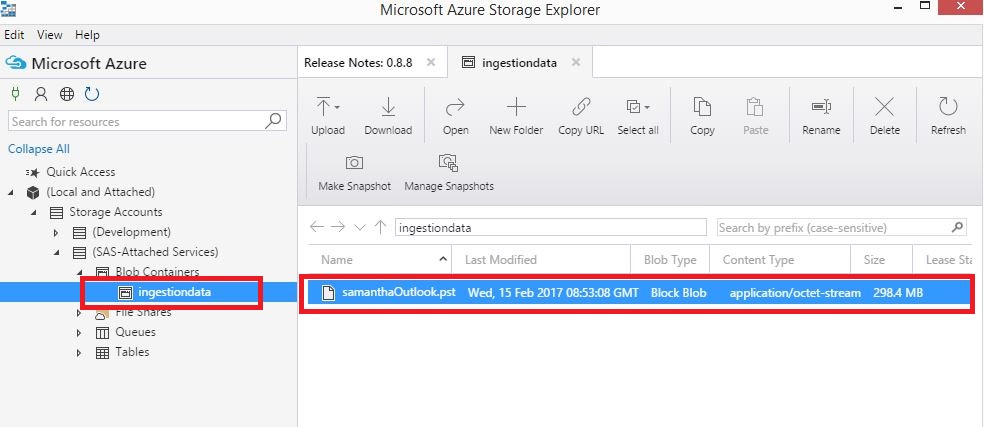Click the New Folder plus icon

coord(516,107)
